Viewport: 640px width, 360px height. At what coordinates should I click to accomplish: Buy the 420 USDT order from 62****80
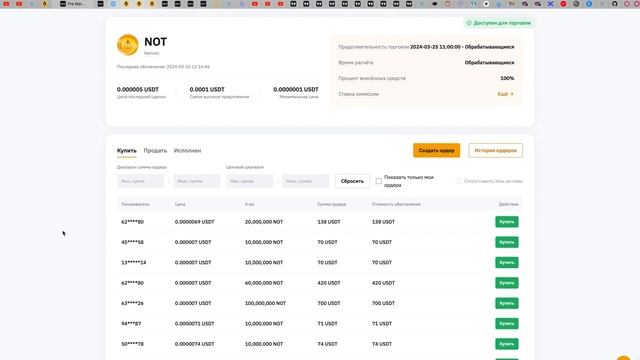507,283
